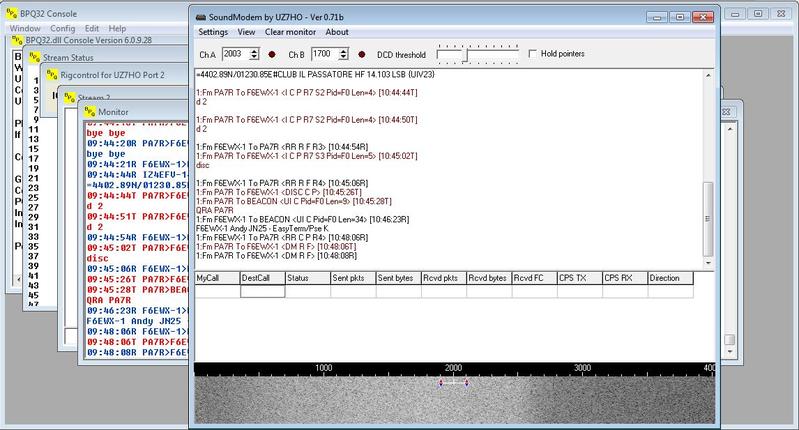
Task: Click the CLUB IL PASSATORE beacon line
Action: (x=315, y=74)
